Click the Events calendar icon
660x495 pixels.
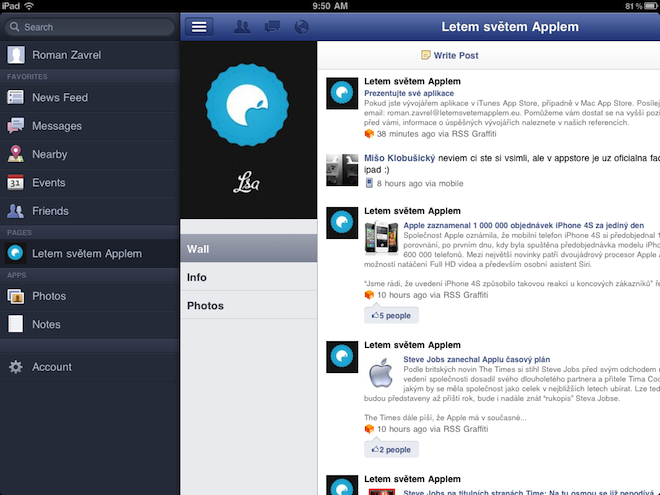(x=16, y=182)
